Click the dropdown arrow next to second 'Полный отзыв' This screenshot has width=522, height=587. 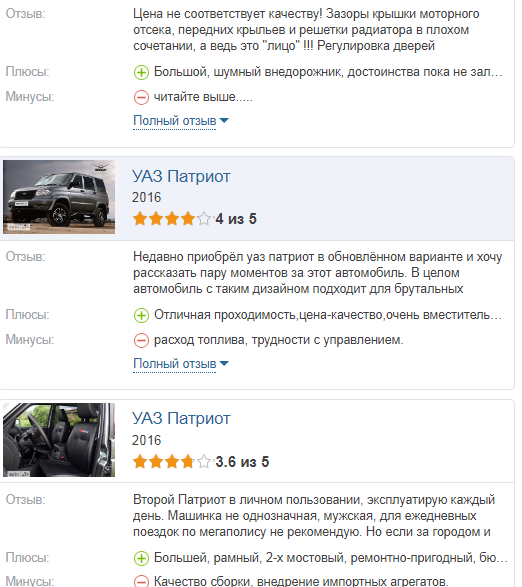click(224, 364)
